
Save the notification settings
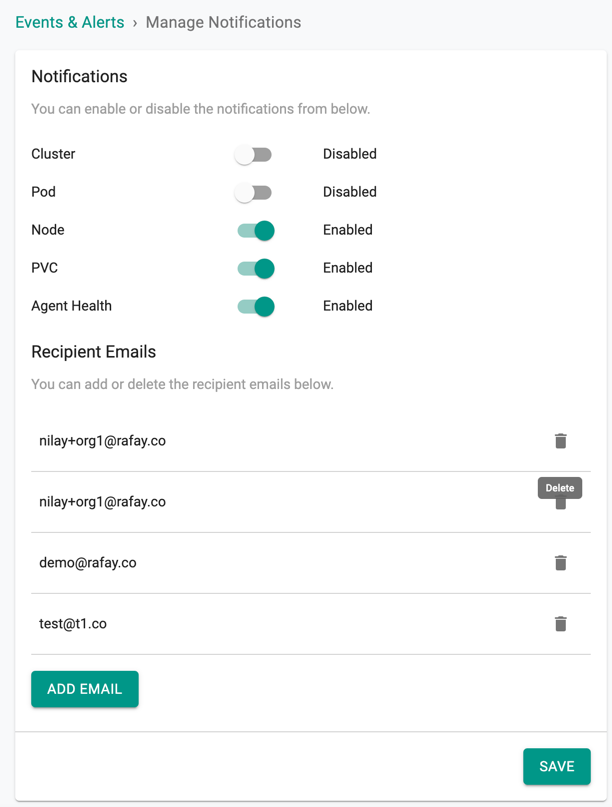click(x=556, y=766)
